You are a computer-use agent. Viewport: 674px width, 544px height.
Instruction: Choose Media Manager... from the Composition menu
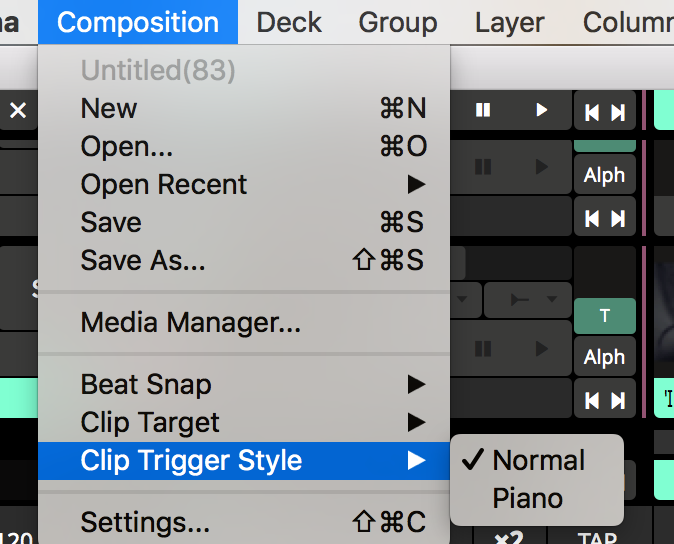[x=190, y=322]
